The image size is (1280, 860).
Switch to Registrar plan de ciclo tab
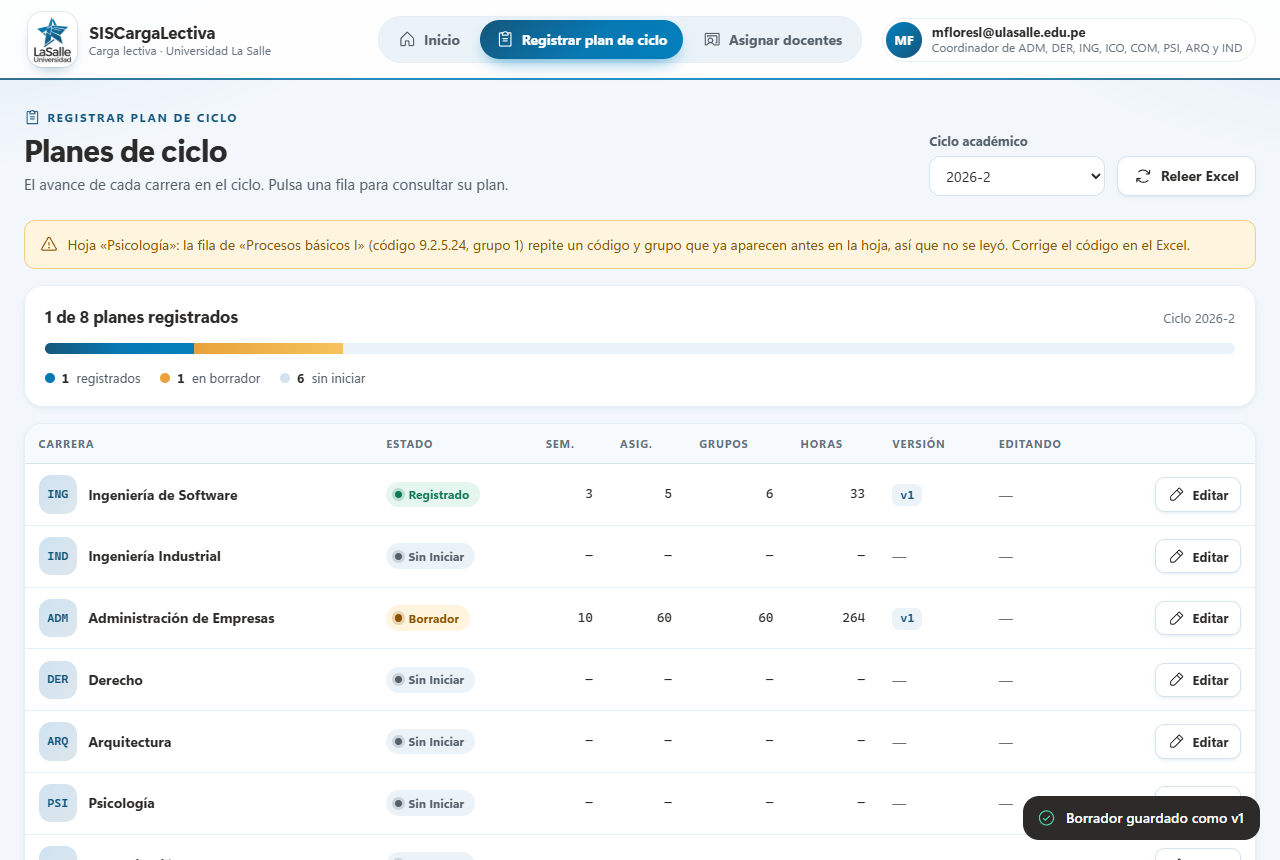tap(581, 40)
